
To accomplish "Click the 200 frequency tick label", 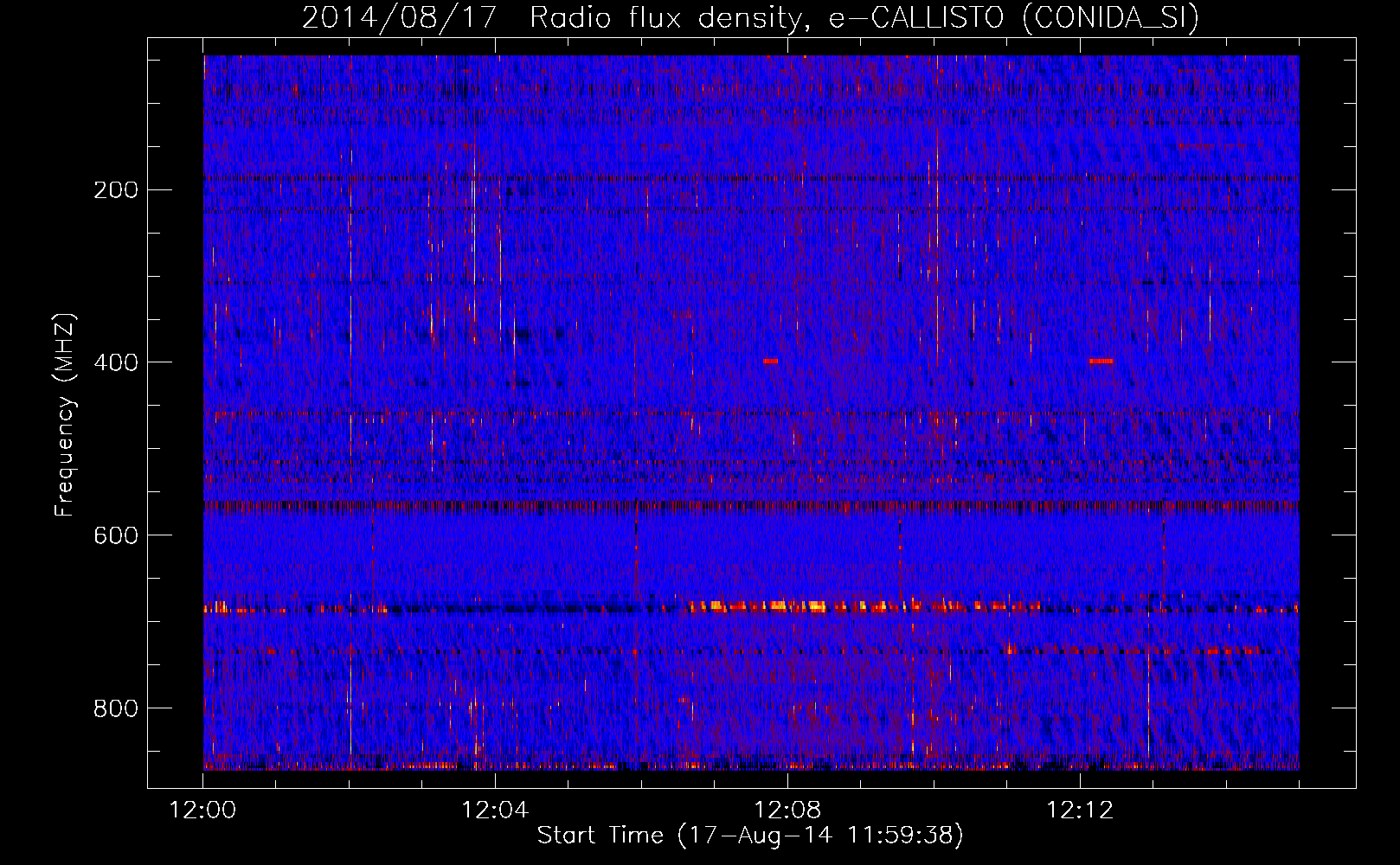I will point(115,189).
